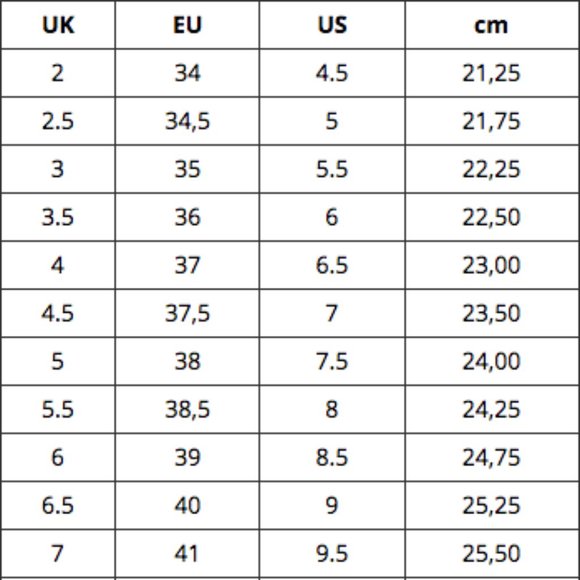The image size is (580, 580).
Task: Select the cm value 24,75 cell
Action: point(492,458)
